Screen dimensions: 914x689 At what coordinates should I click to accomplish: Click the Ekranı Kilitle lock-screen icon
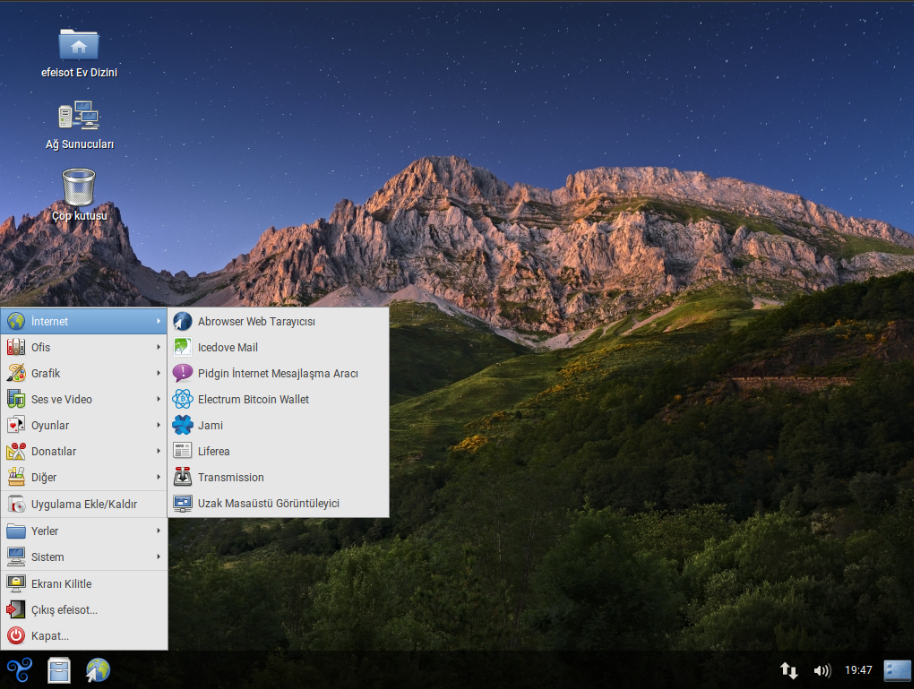(x=16, y=583)
